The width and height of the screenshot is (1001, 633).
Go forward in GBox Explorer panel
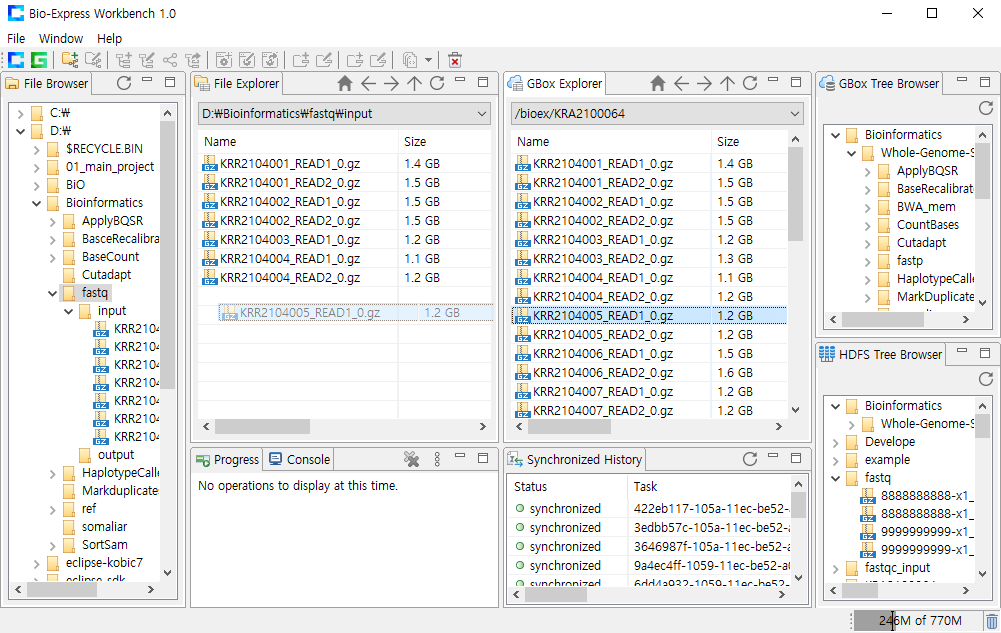pos(704,83)
